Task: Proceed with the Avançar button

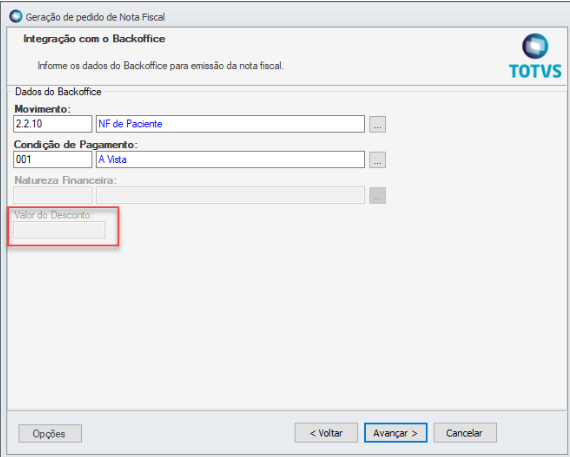Action: pos(396,433)
